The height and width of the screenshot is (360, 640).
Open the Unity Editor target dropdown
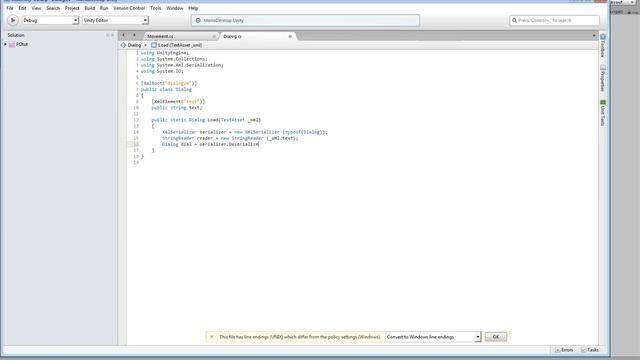pyautogui.click(x=115, y=20)
